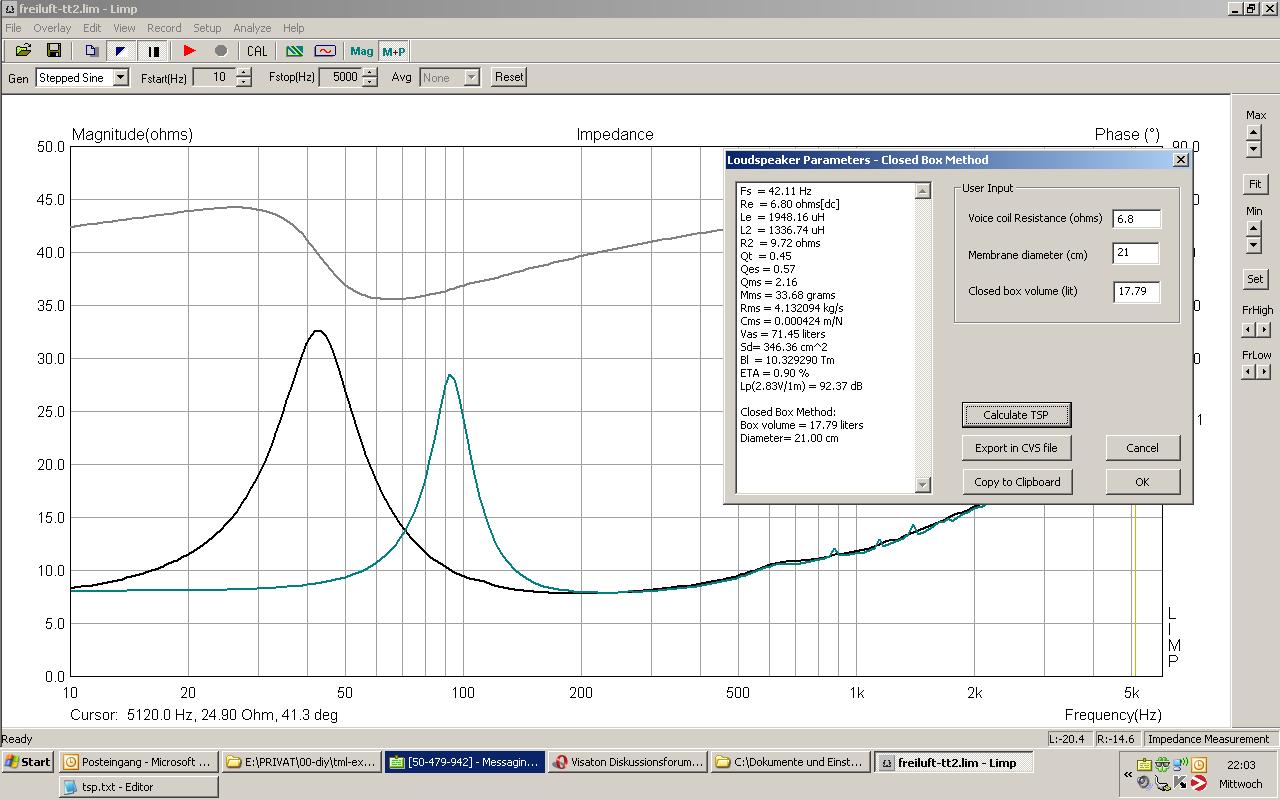
Task: Click the save floppy disk icon
Action: pyautogui.click(x=54, y=51)
